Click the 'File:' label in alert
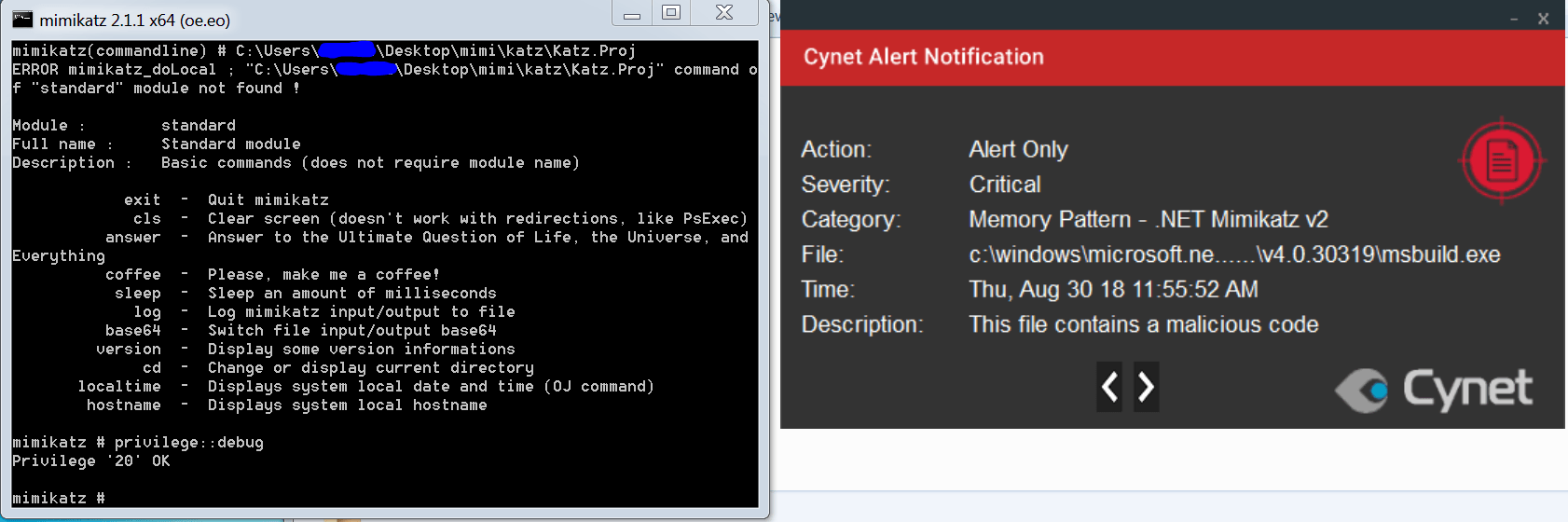1568x522 pixels. [x=822, y=254]
